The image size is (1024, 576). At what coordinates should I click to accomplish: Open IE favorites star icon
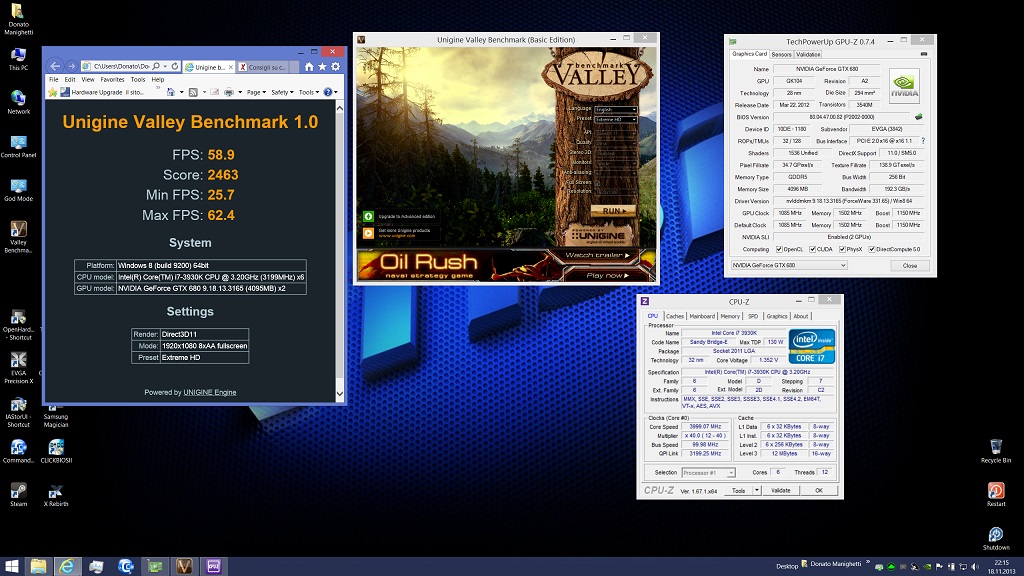[x=323, y=67]
